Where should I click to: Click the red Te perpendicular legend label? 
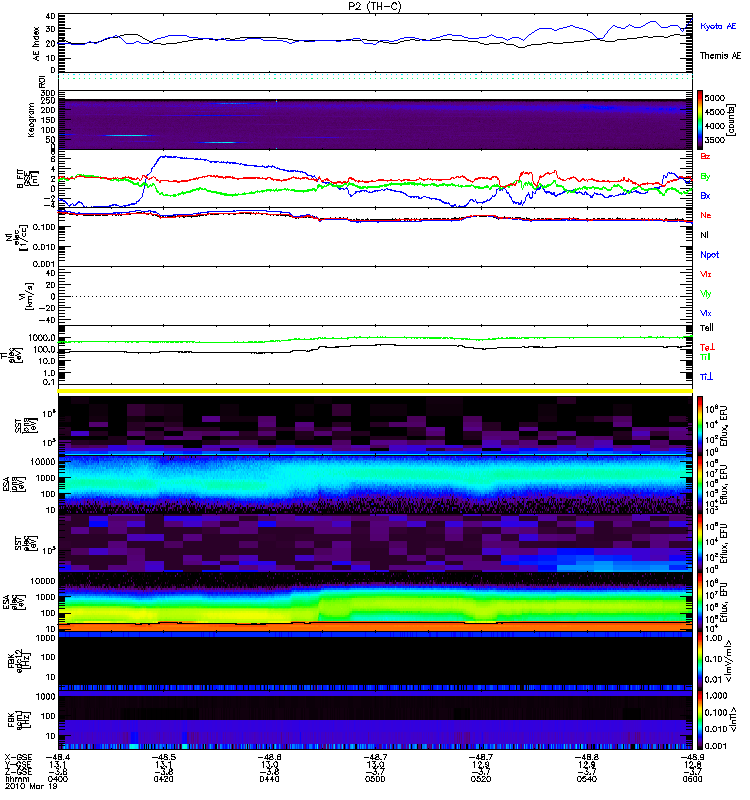tap(707, 347)
